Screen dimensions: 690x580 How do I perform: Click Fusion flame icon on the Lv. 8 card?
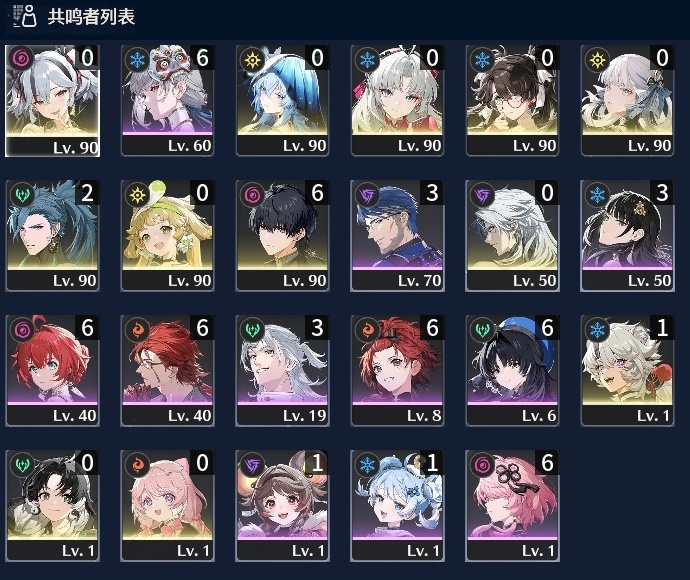pos(367,329)
